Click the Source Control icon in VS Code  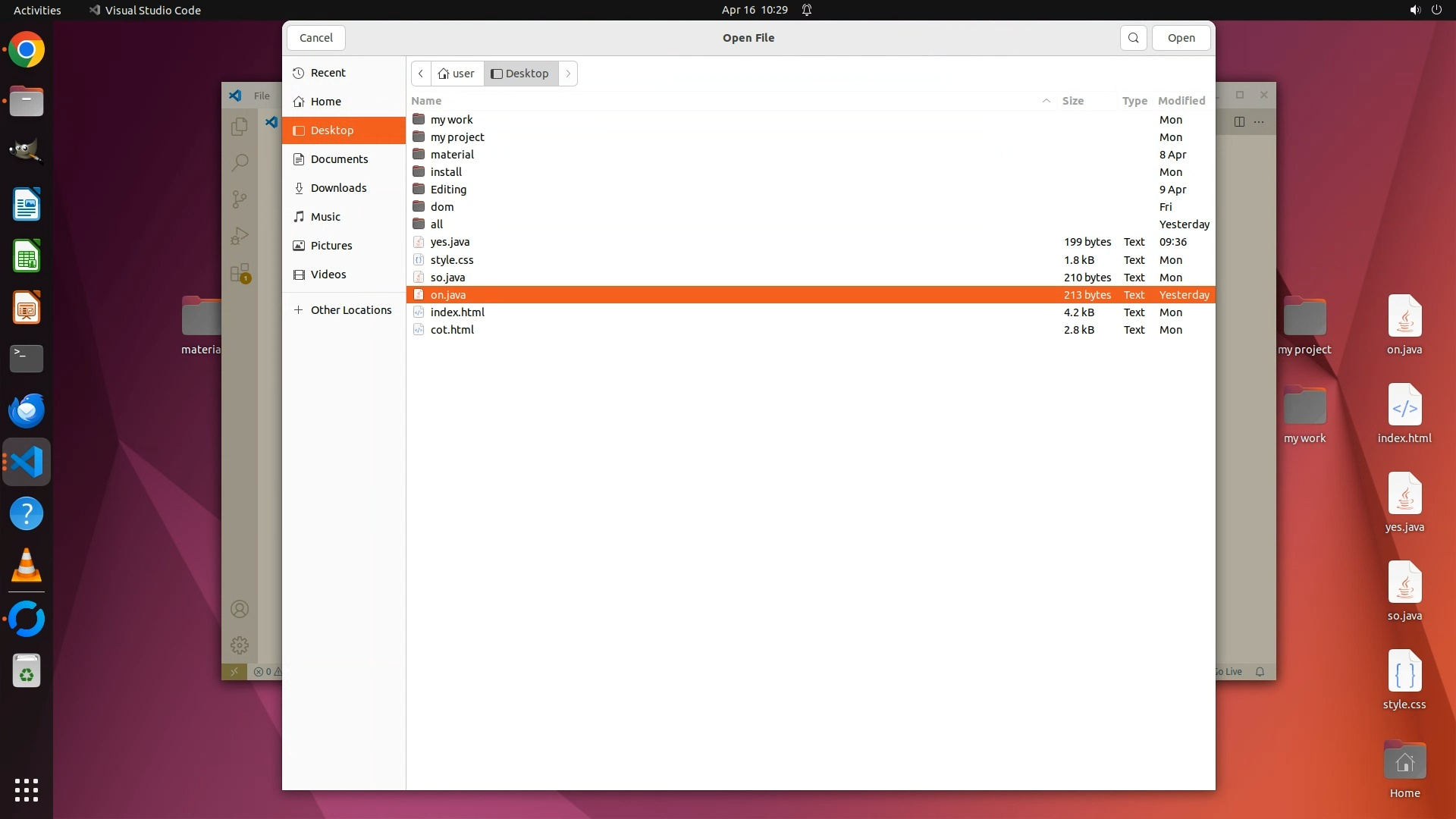(240, 199)
